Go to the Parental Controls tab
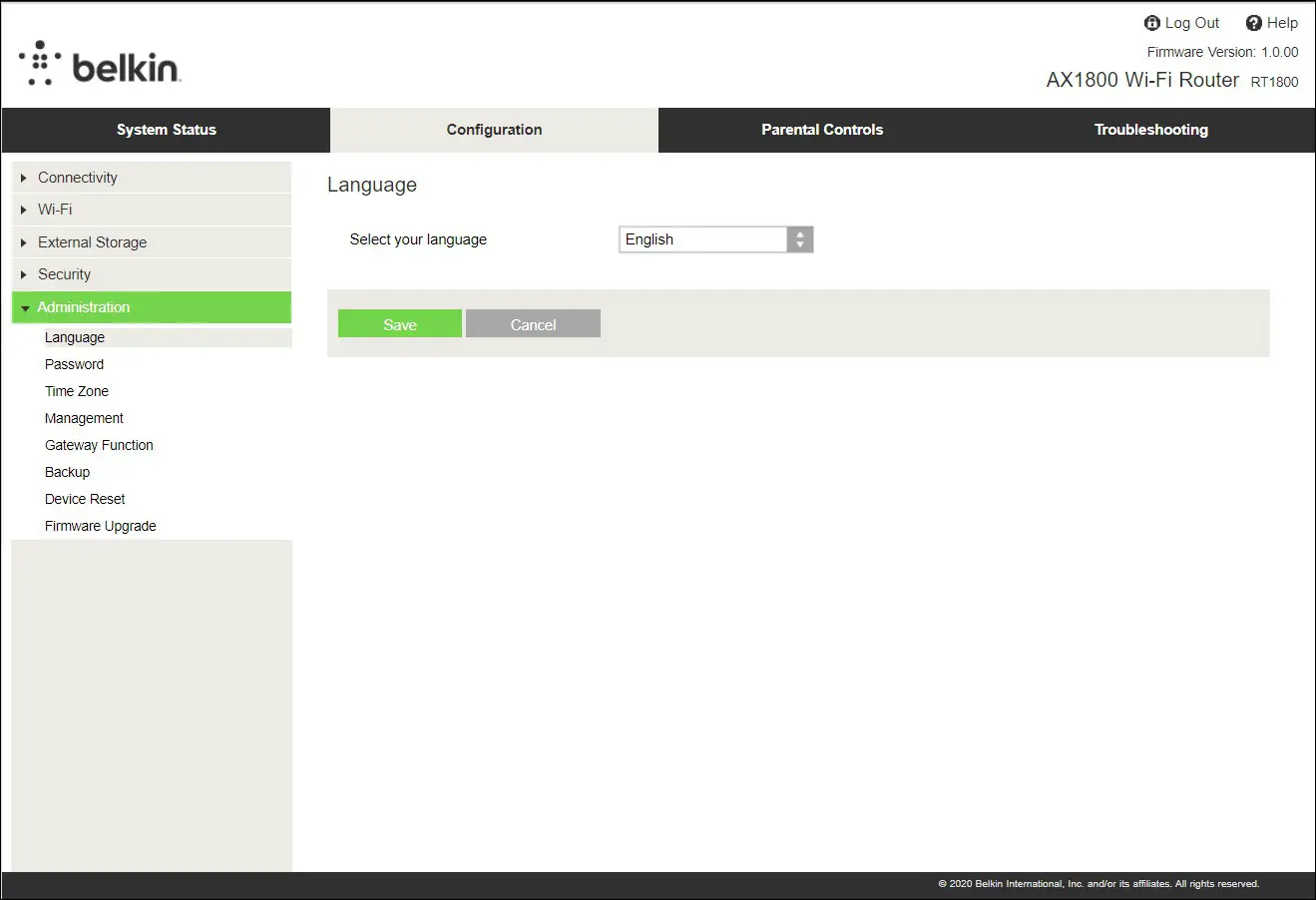 pyautogui.click(x=822, y=130)
